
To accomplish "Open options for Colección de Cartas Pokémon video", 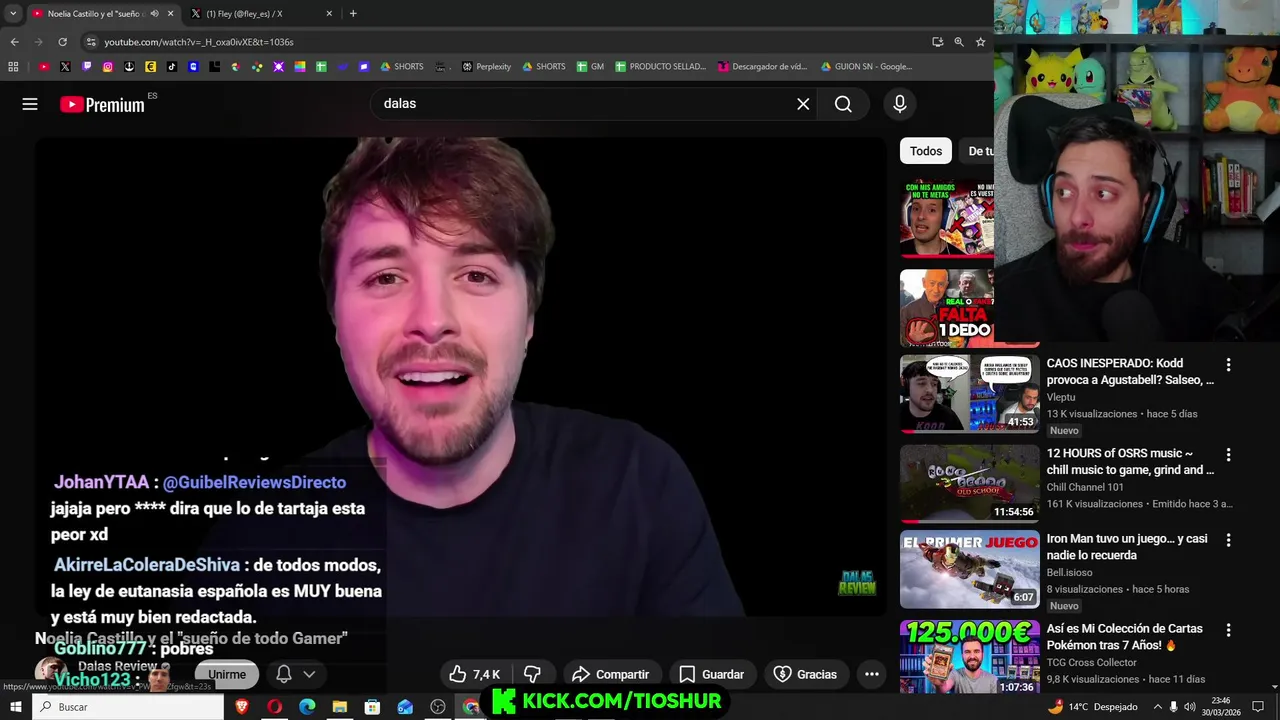I will 1228,630.
